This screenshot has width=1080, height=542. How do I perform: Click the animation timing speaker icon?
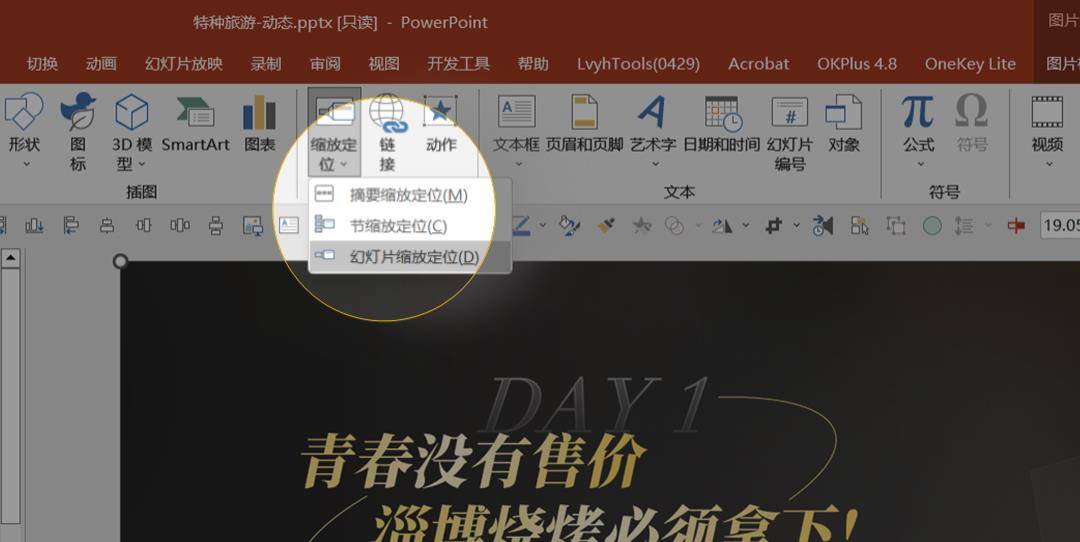point(822,225)
